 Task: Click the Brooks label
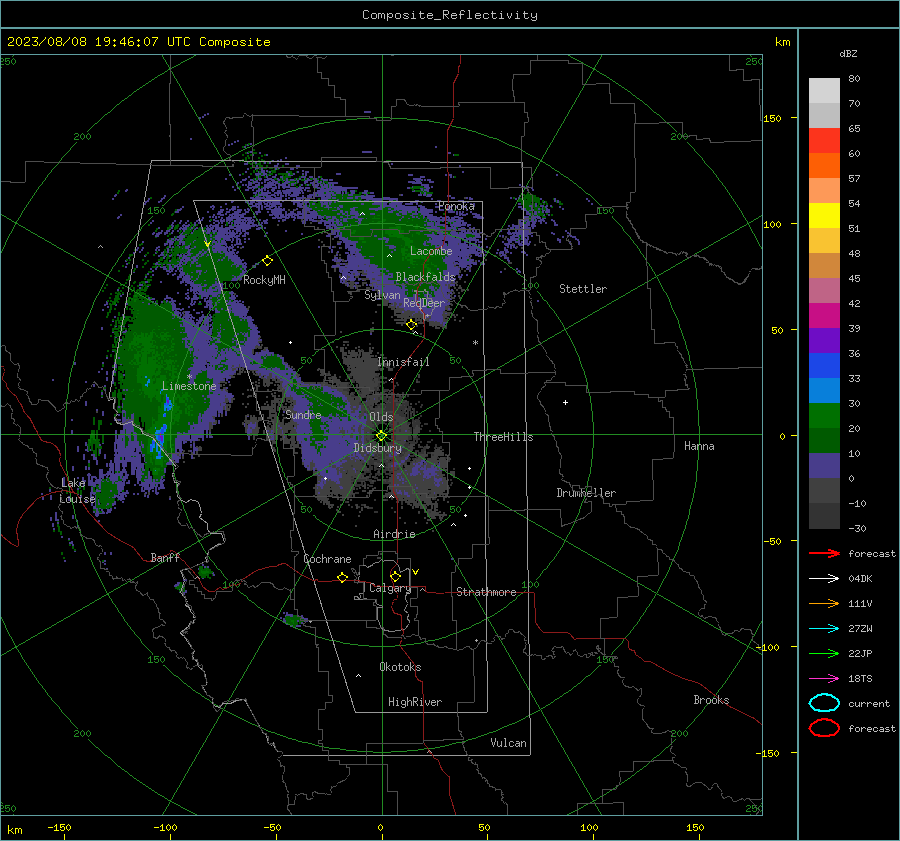pos(711,700)
